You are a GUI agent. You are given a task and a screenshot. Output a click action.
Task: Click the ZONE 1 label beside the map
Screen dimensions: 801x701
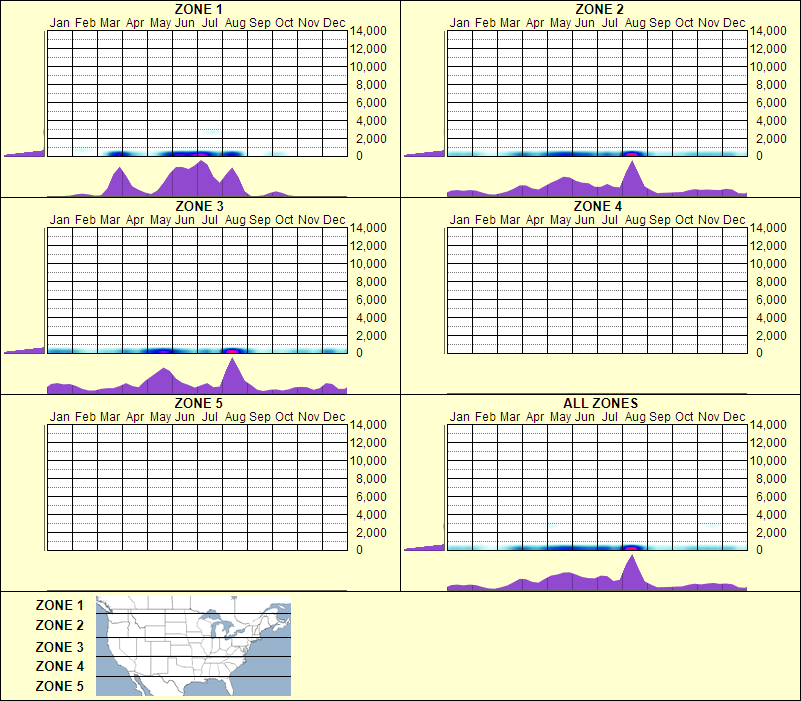59,605
